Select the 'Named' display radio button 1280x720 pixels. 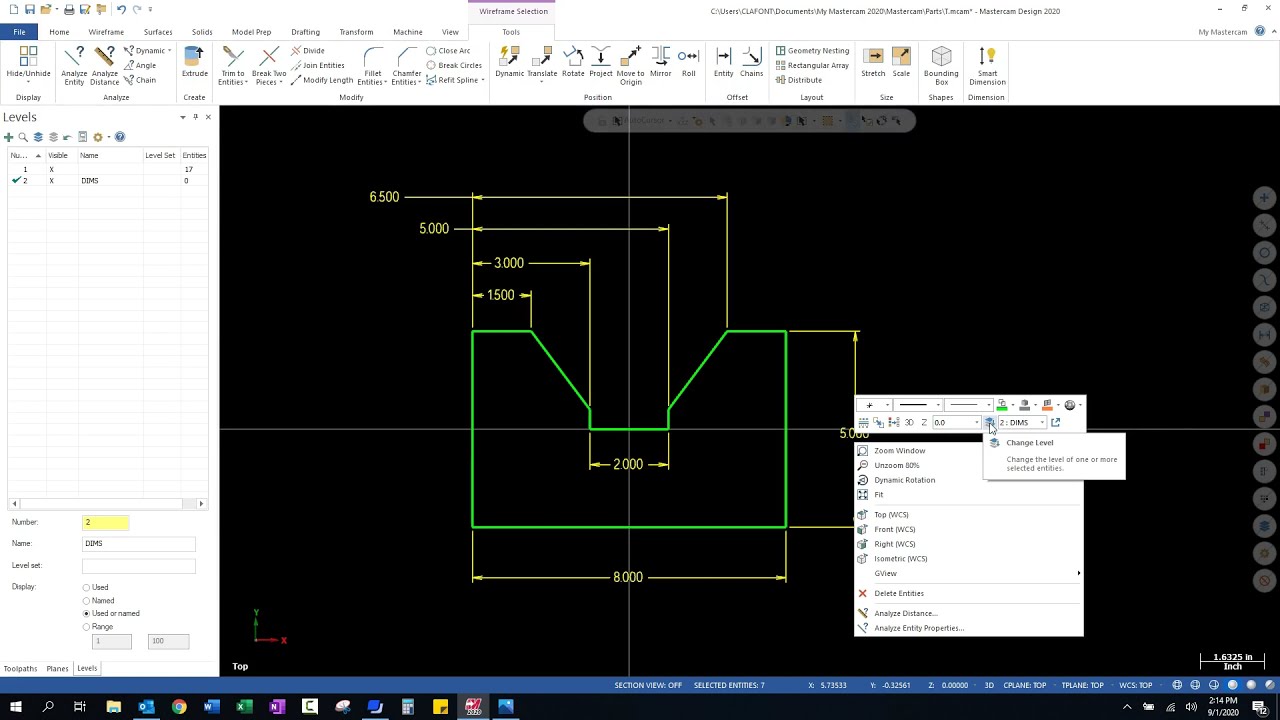87,600
